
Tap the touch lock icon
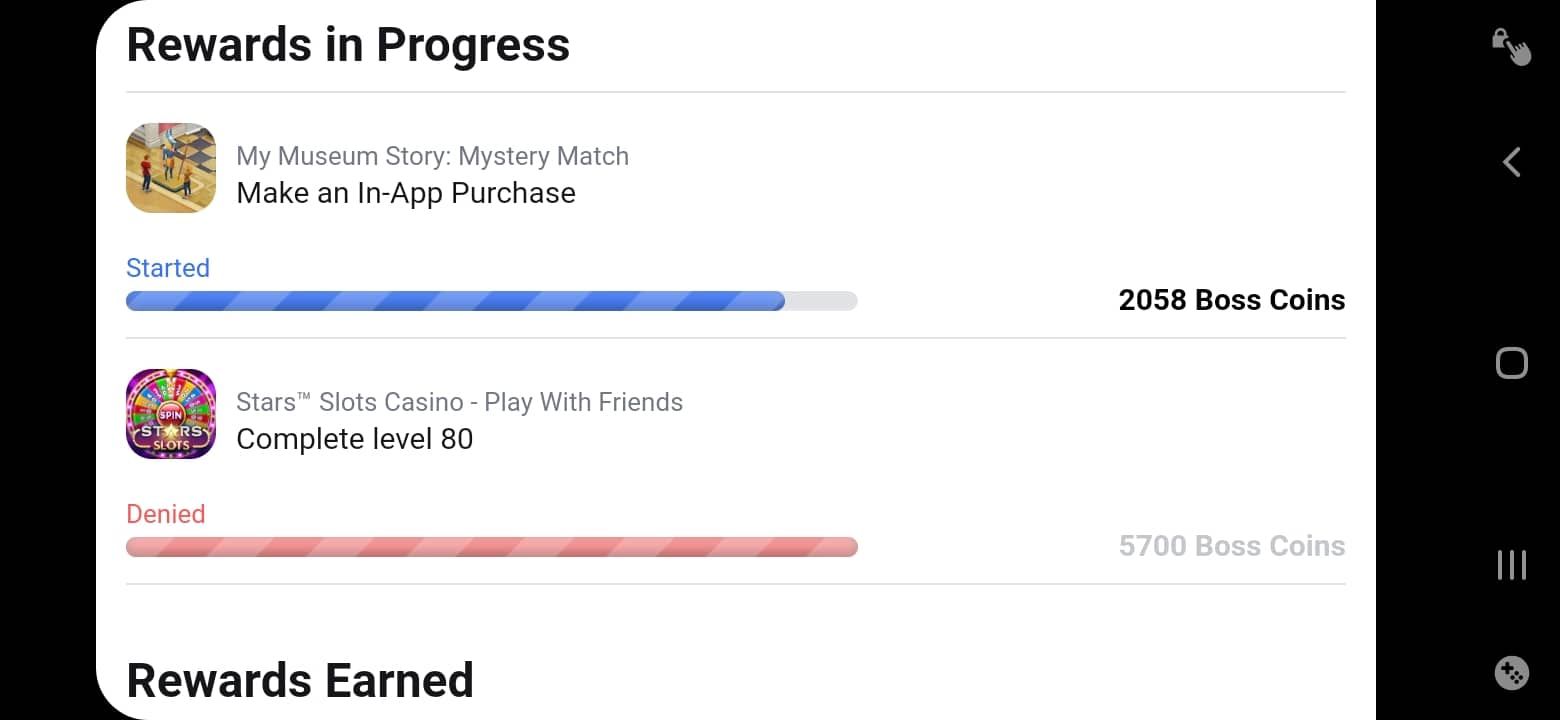click(x=1511, y=46)
